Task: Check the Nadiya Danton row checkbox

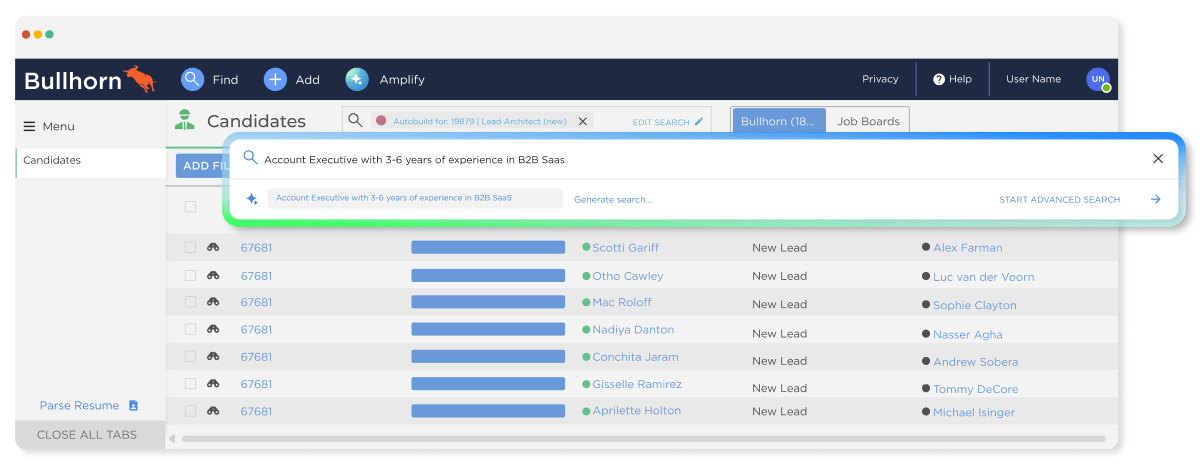Action: 190,329
